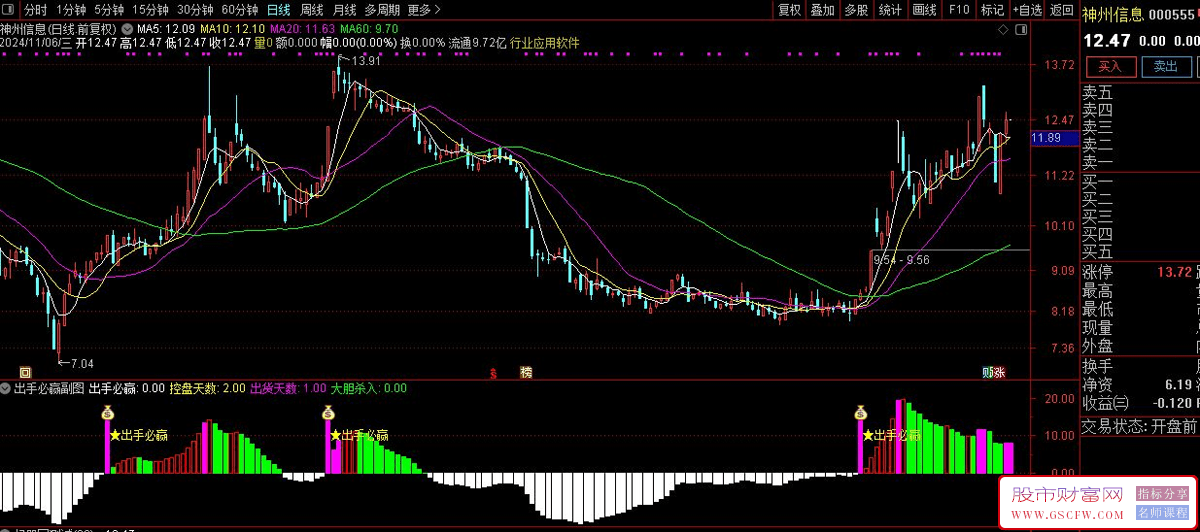Screen dimensions: 1200x532
Task: Click the first ★出手必赢 signal label
Action: click(x=138, y=435)
